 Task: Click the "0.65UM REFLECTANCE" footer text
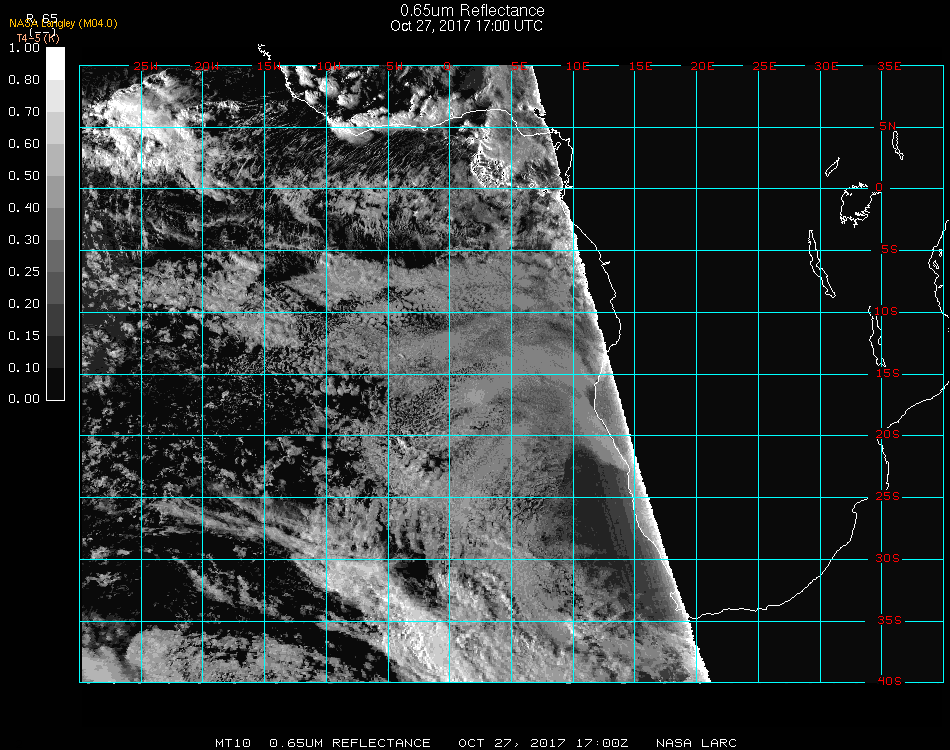[x=350, y=743]
